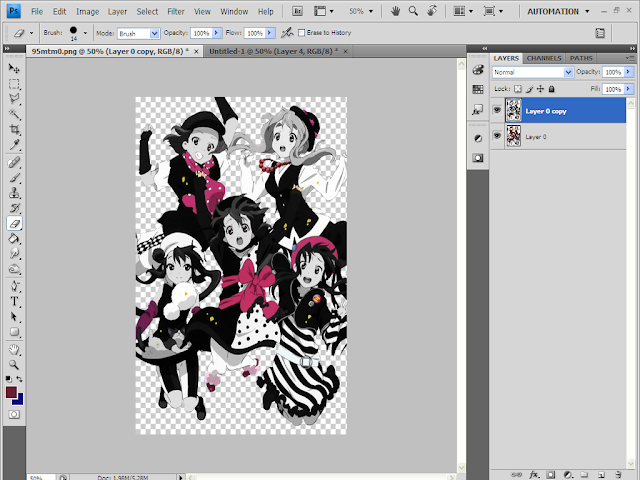Select the Move tool
Screen dimensions: 640x480
click(14, 69)
